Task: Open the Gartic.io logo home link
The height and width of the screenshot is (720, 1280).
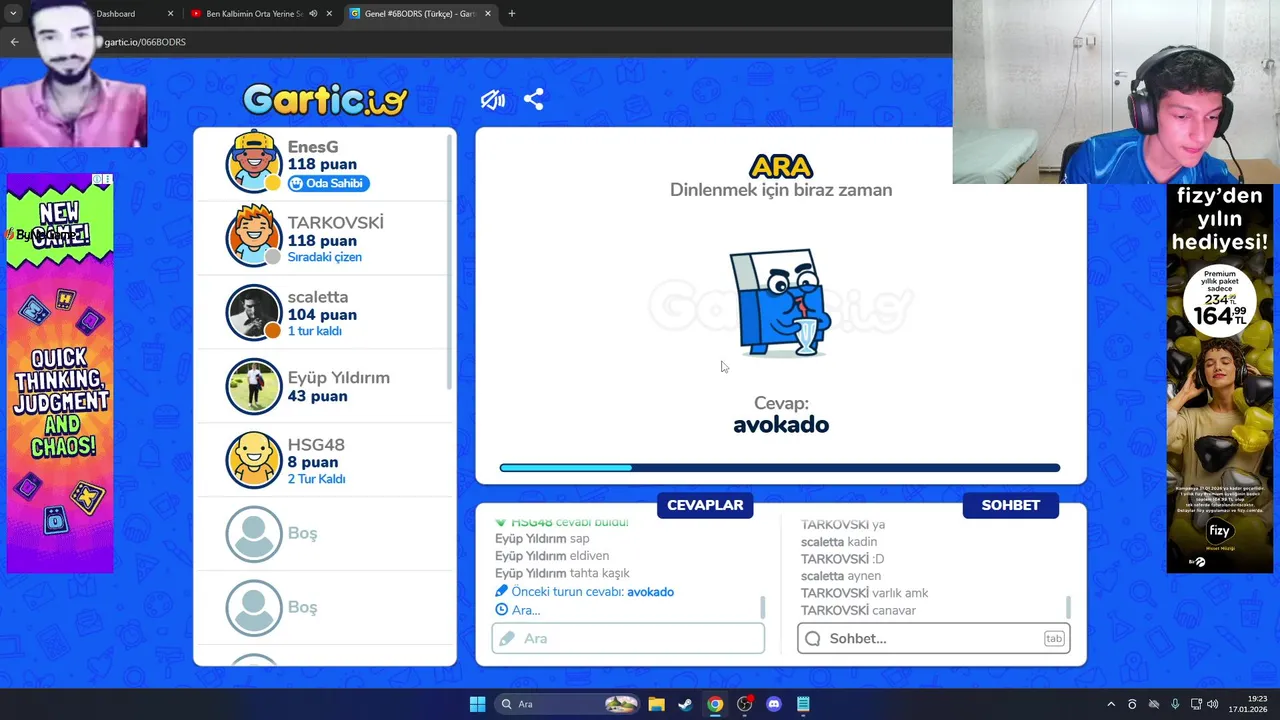Action: (x=325, y=99)
